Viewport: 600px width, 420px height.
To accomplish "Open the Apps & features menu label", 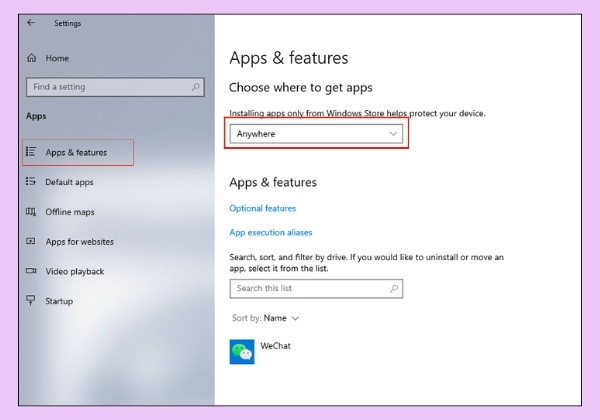I will point(76,152).
